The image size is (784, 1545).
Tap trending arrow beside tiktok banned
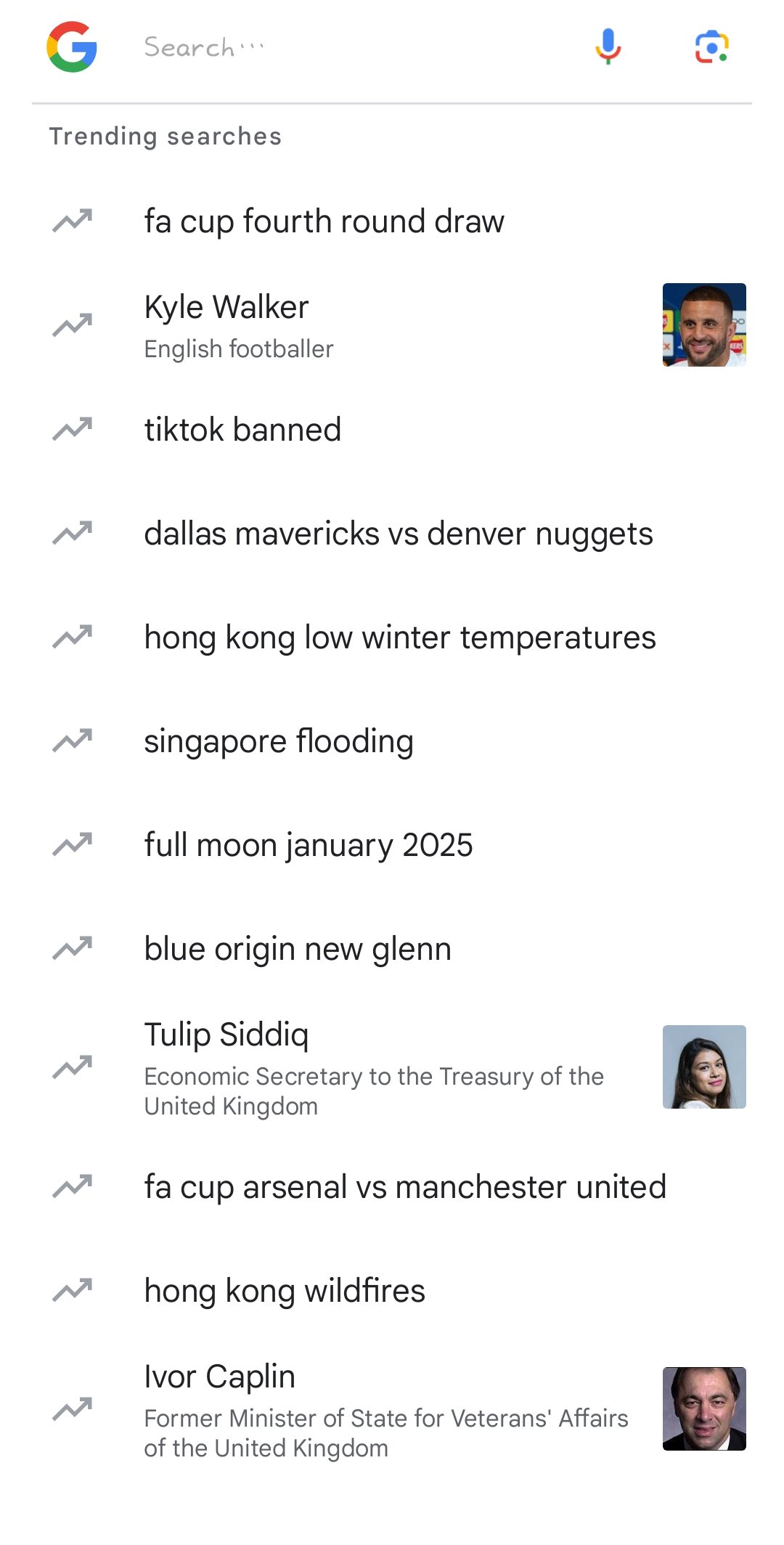pyautogui.click(x=73, y=429)
